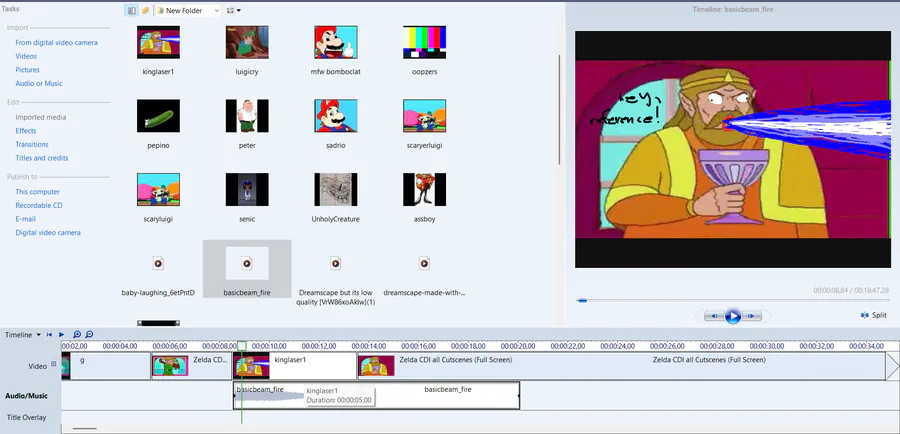
Task: Publish to Digital video camera
Action: pos(48,233)
